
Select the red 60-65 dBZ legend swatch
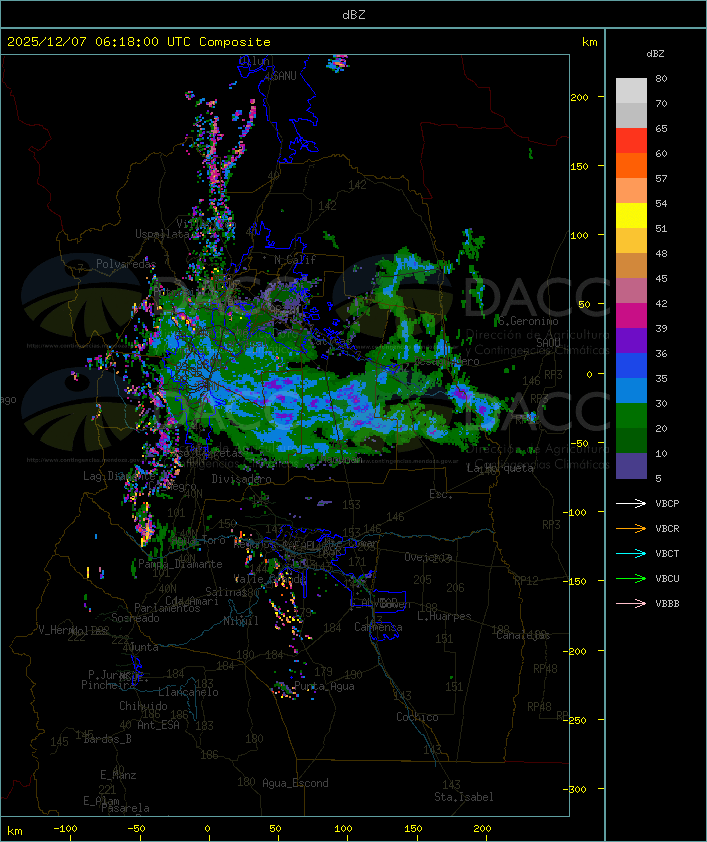point(631,141)
